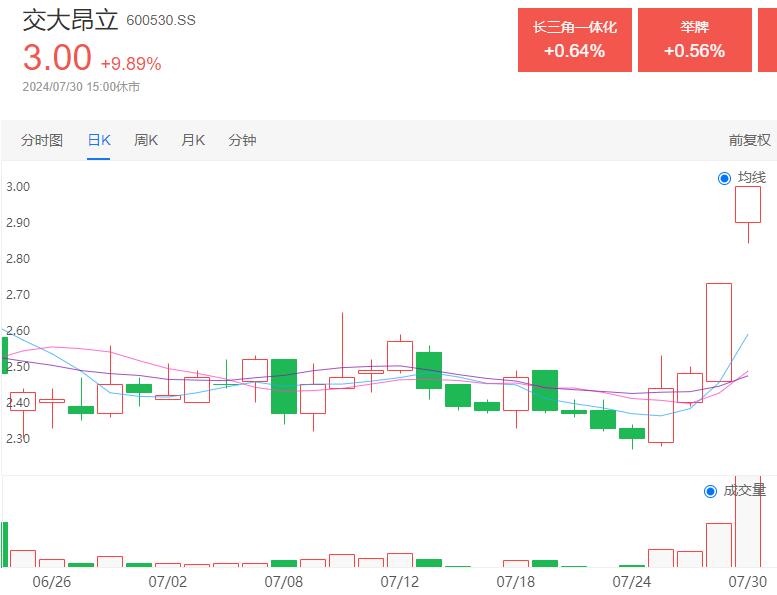Click the current price 3.00

(x=57, y=58)
